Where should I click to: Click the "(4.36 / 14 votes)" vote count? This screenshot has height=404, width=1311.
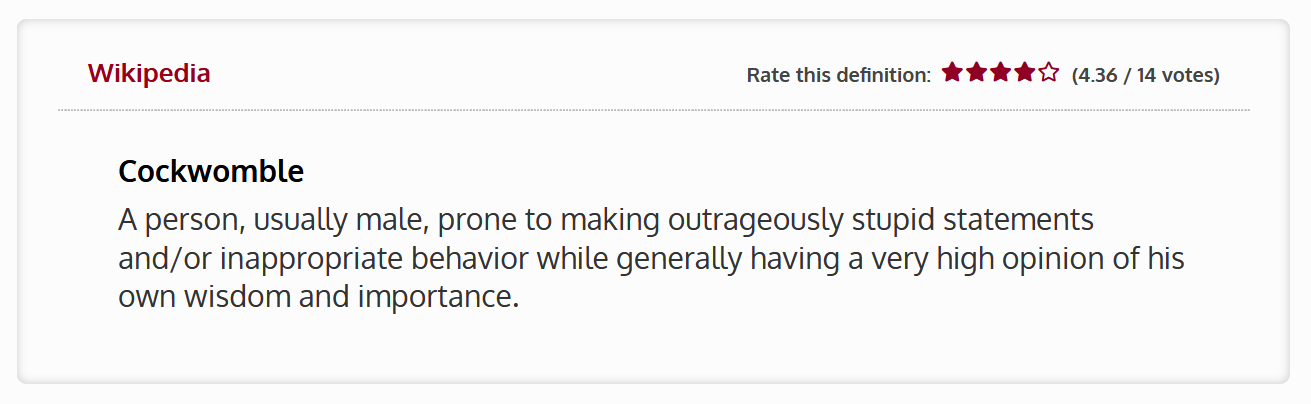[x=1145, y=75]
